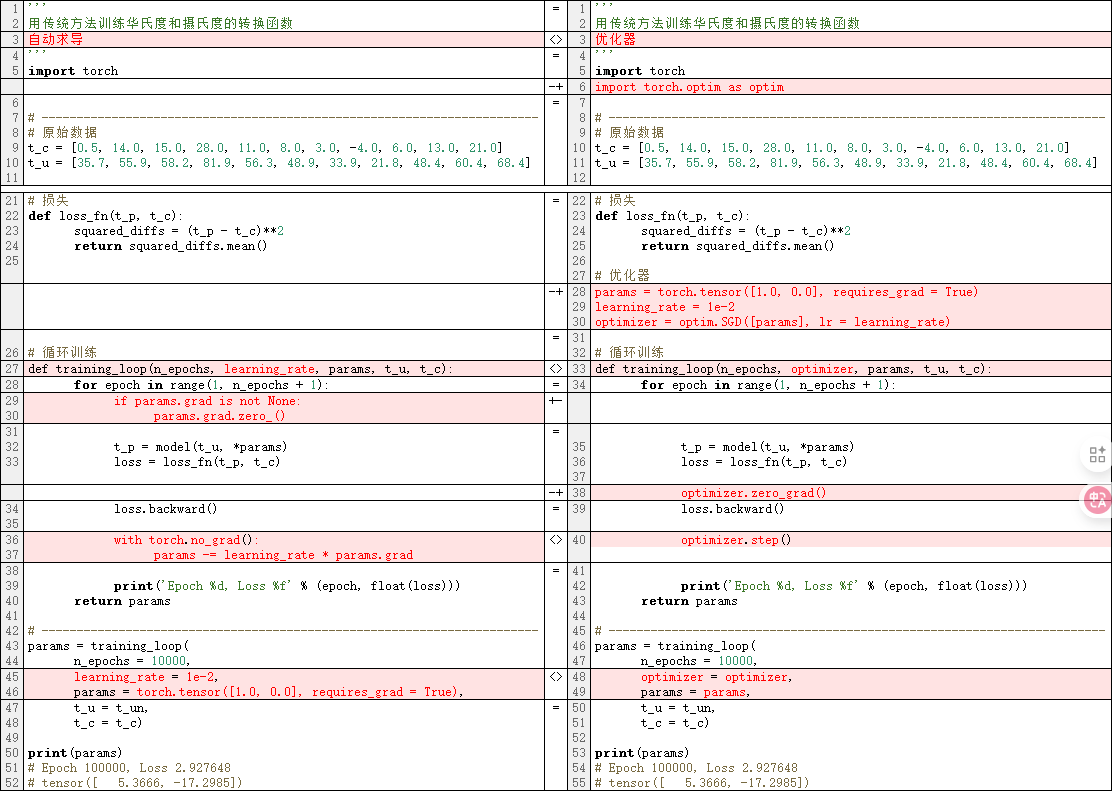Click right-pane 'n_epochs = 10000,' on line 47
This screenshot has height=791, width=1112.
click(699, 661)
